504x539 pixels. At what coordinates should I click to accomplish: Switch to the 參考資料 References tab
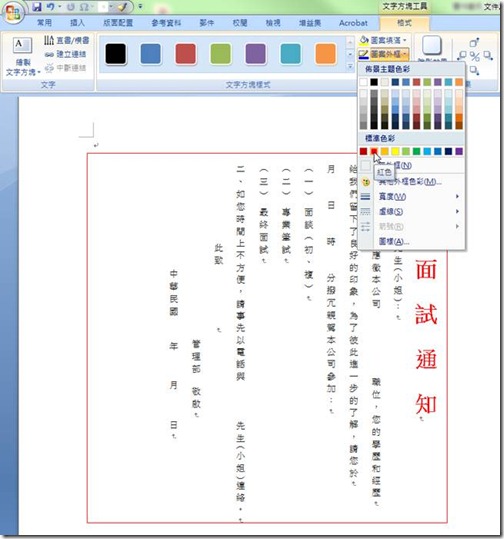(166, 23)
